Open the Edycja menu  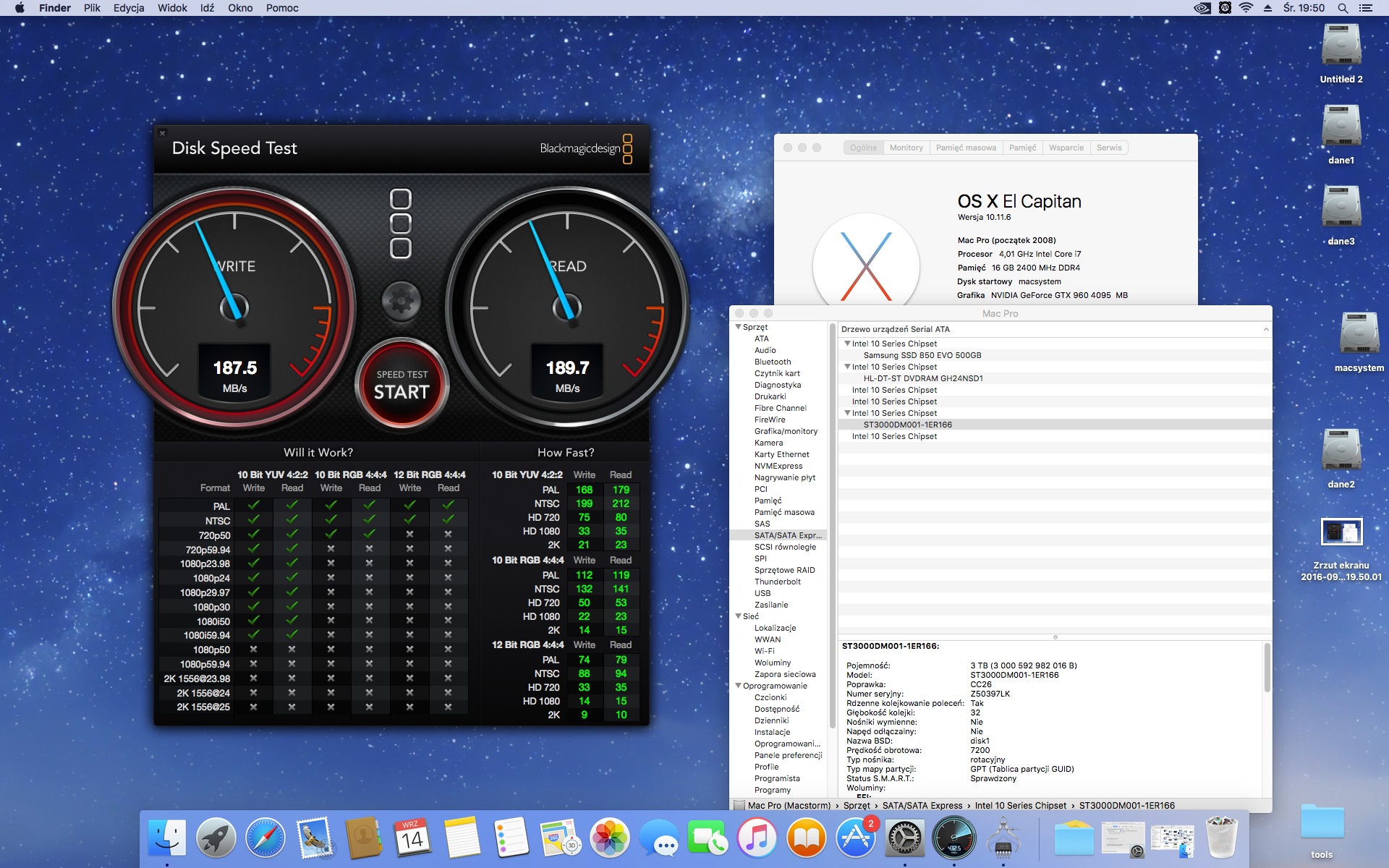(x=129, y=8)
